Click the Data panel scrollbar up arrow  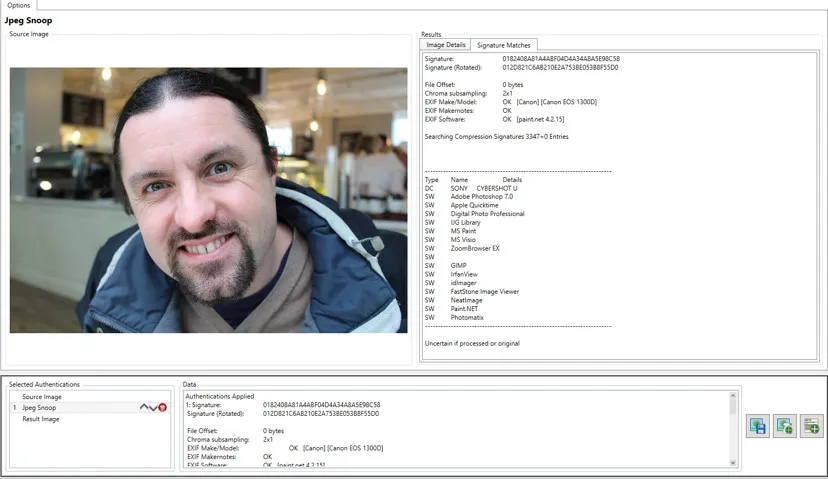point(732,396)
